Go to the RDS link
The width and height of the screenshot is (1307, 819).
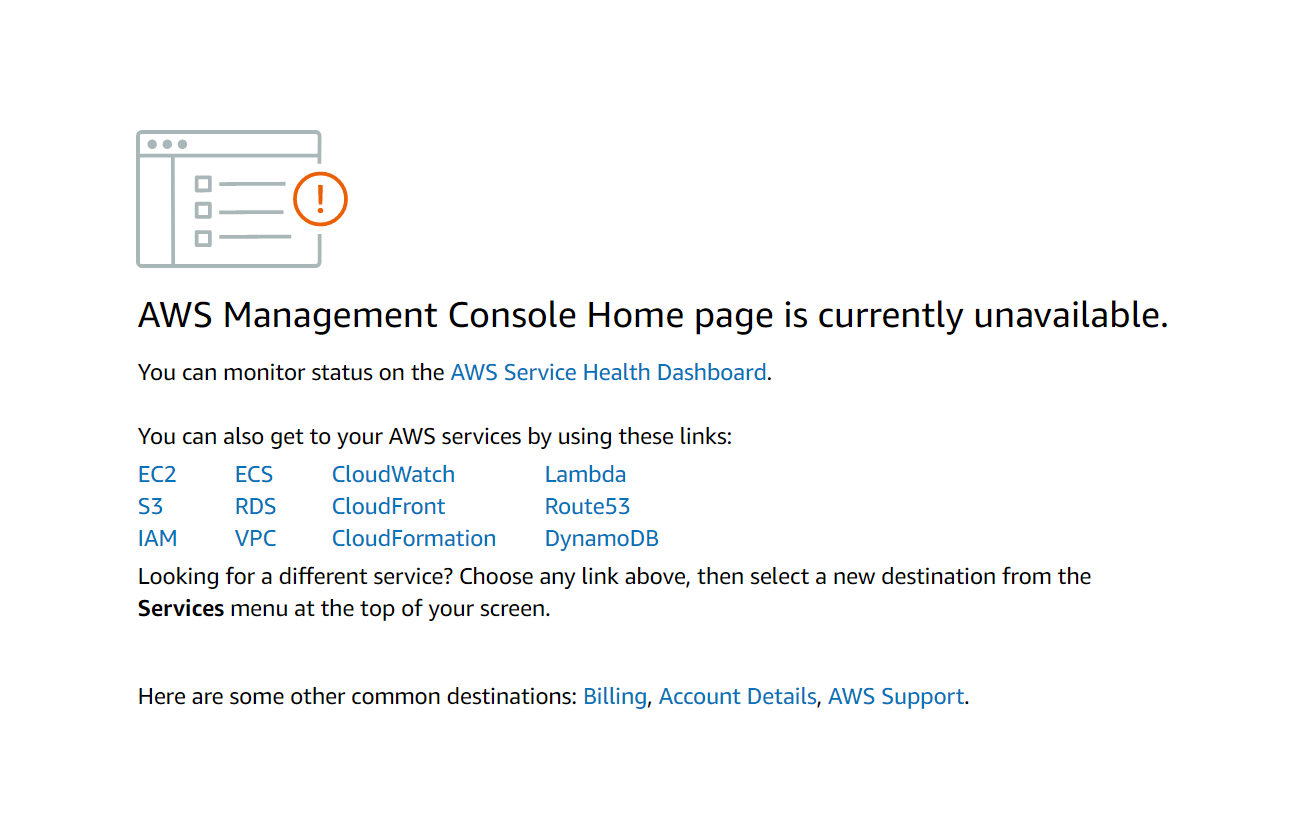tap(256, 506)
